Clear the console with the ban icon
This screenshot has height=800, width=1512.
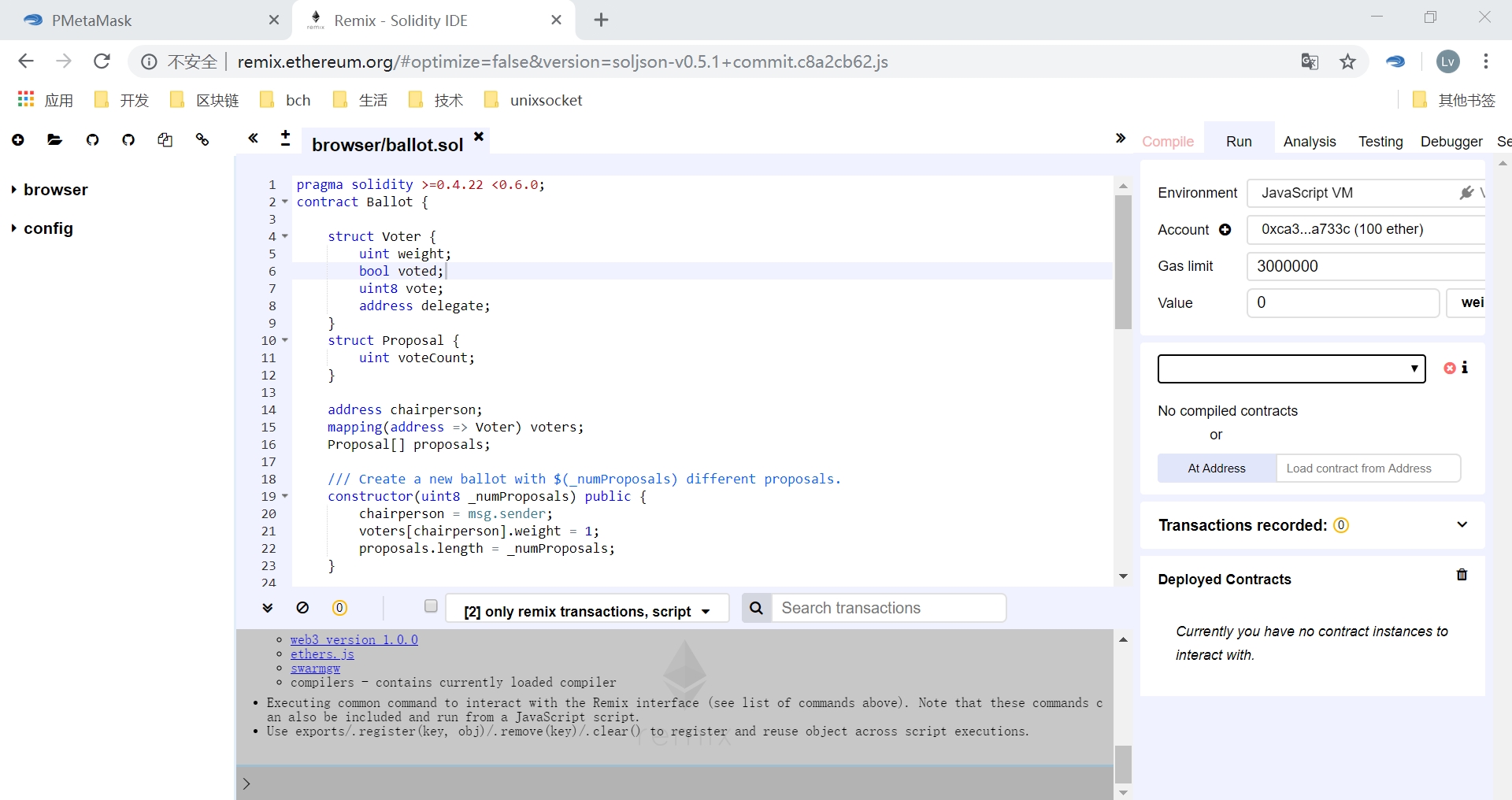[x=302, y=608]
